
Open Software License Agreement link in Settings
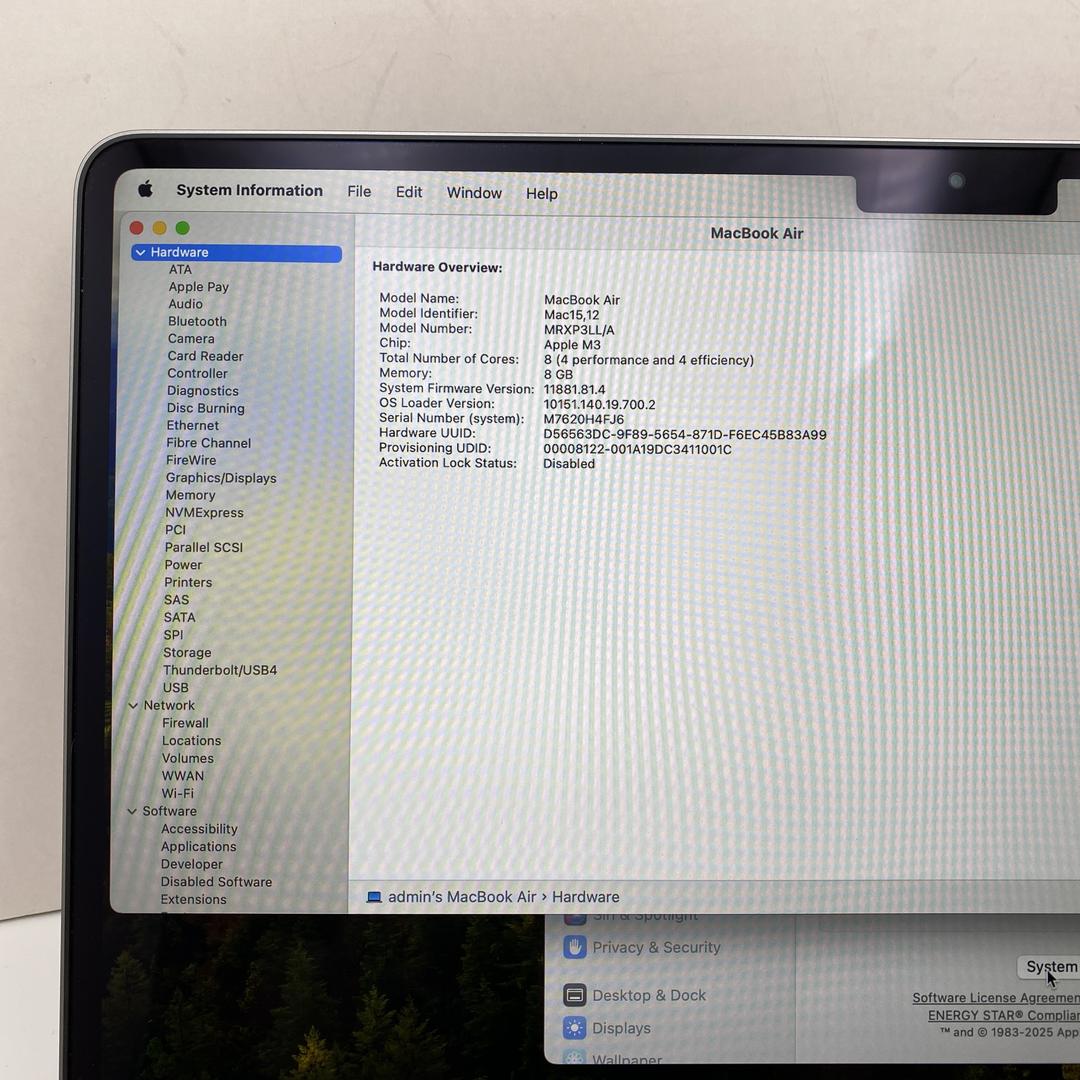pos(996,997)
